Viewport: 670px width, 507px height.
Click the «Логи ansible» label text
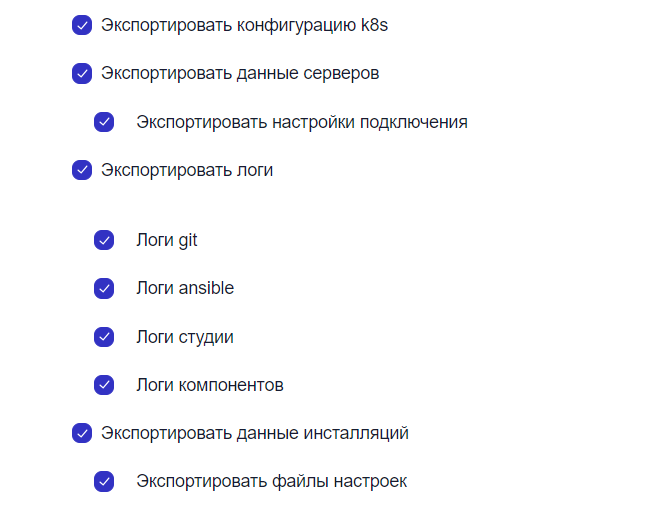185,288
